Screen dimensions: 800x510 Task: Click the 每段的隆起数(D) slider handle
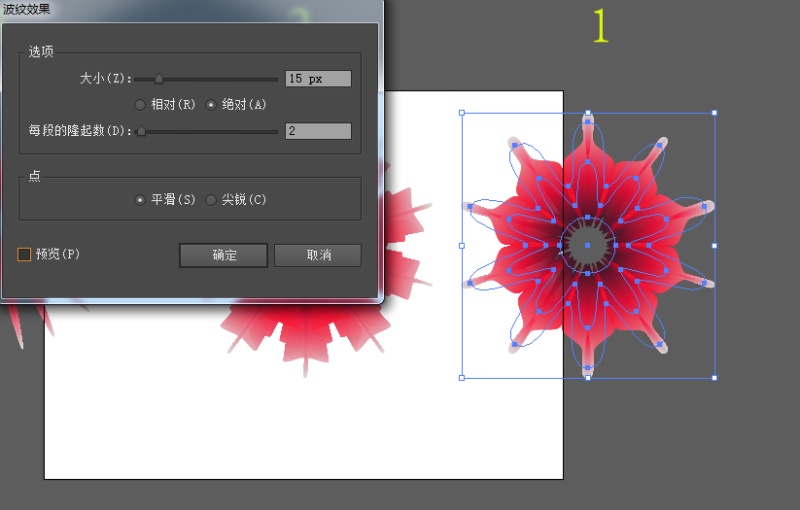[141, 131]
